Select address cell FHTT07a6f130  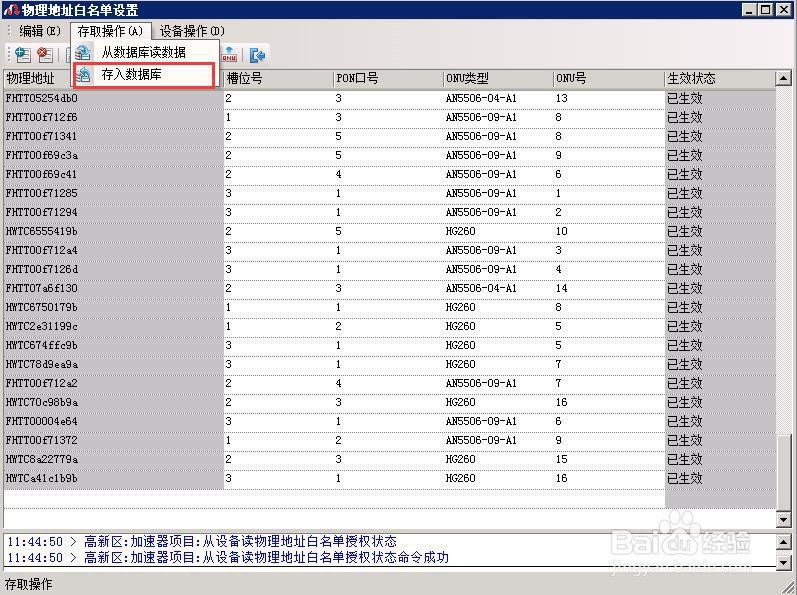pyautogui.click(x=114, y=288)
